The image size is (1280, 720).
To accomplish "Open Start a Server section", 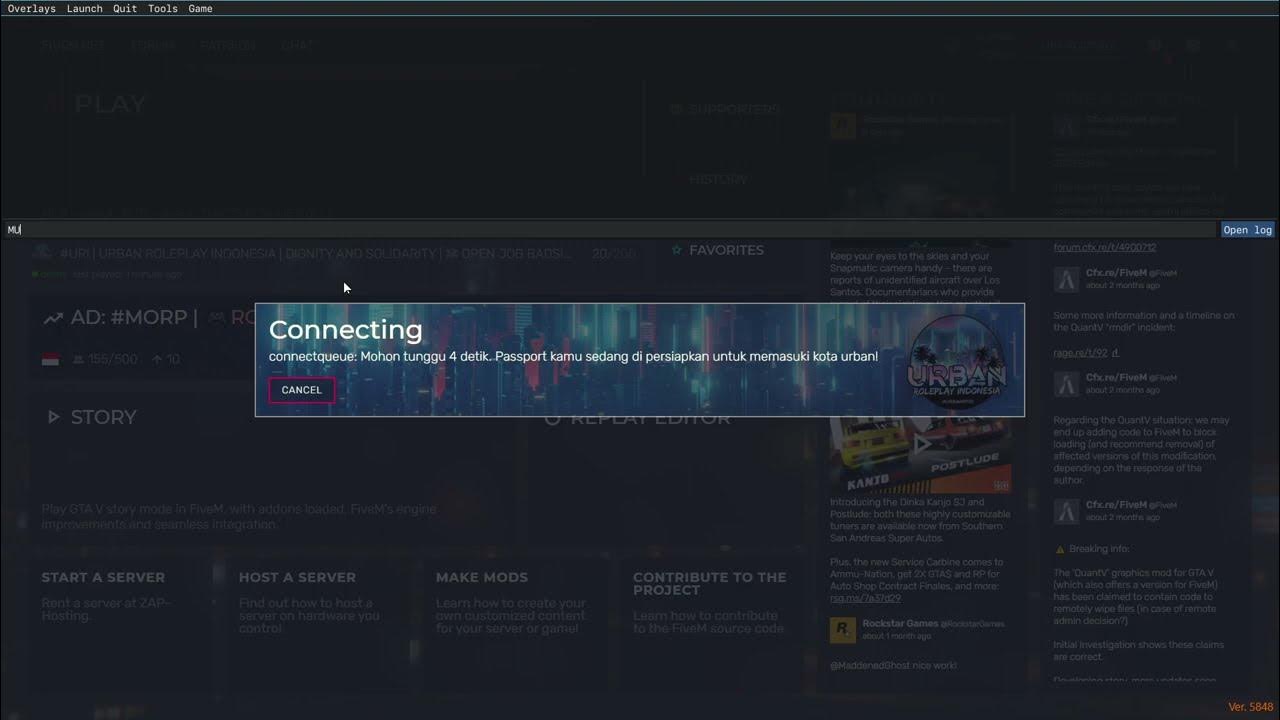I will (x=103, y=577).
